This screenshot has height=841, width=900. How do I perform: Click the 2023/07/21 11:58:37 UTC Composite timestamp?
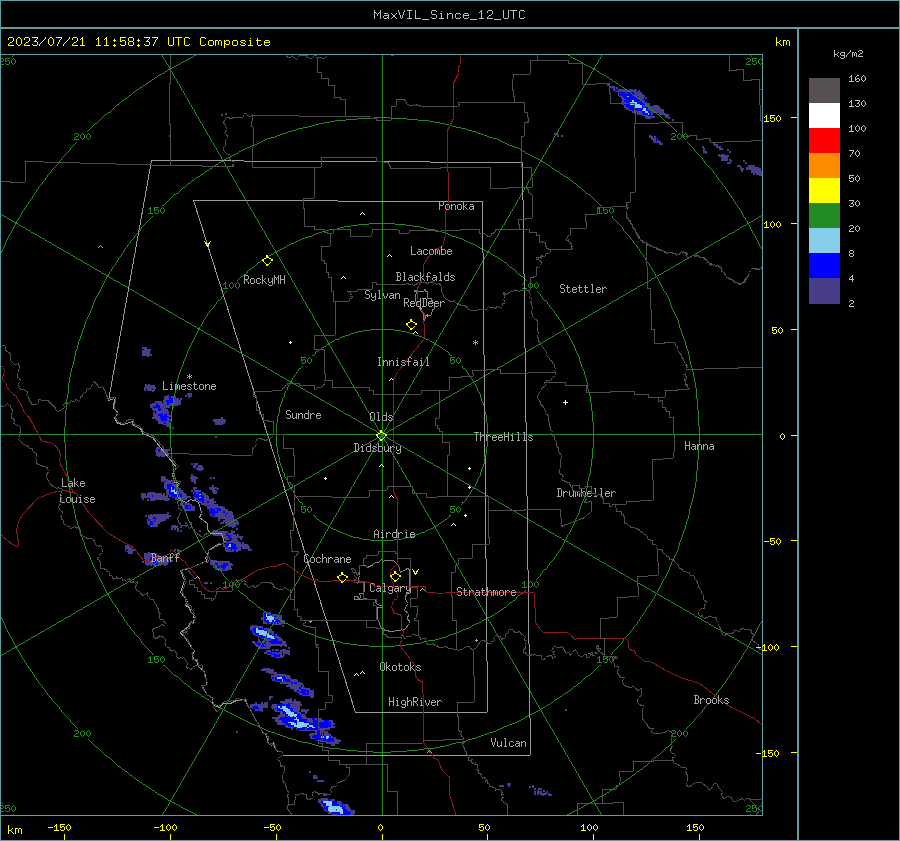[x=138, y=42]
